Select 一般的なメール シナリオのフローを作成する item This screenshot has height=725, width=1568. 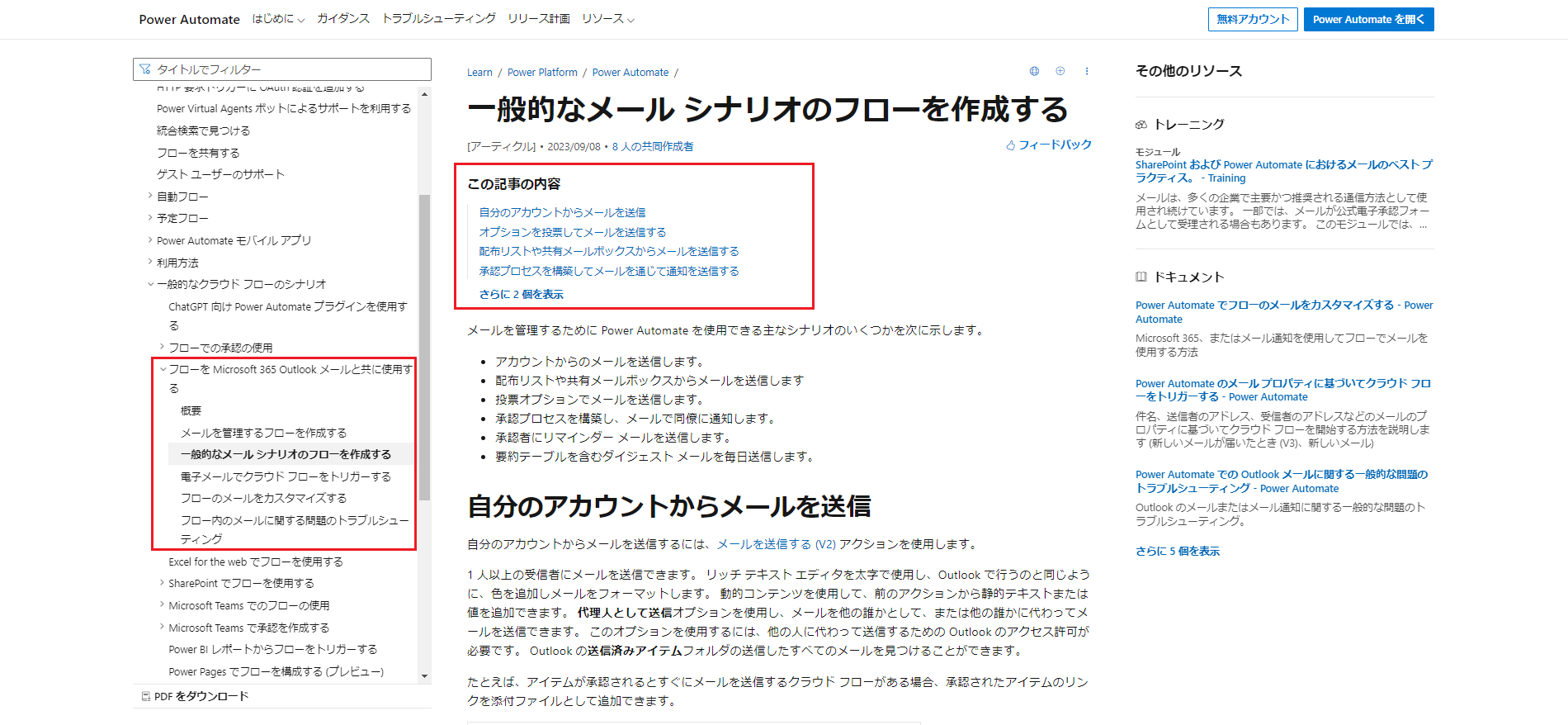(x=286, y=454)
